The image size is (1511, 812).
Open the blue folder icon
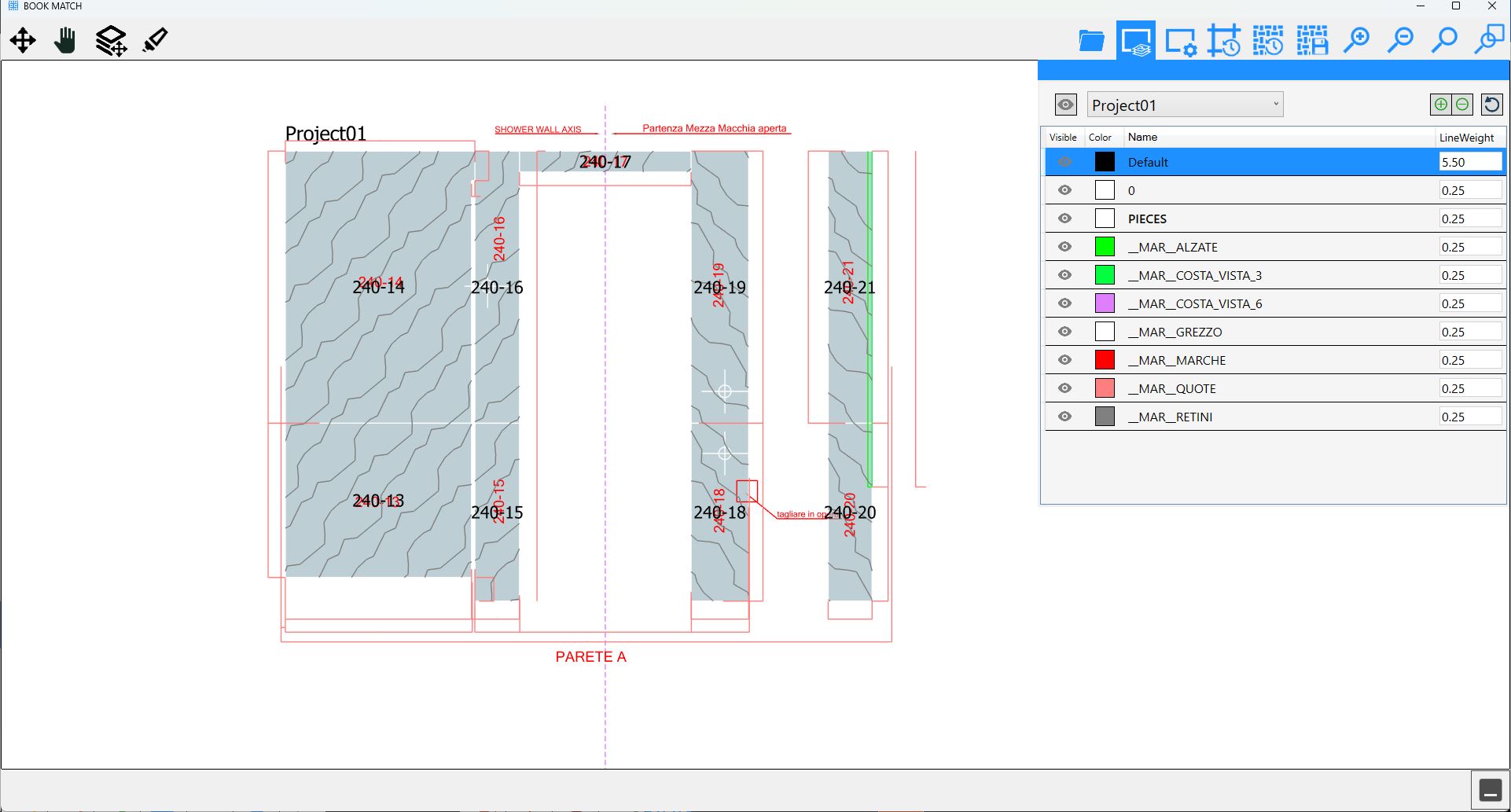[1091, 40]
